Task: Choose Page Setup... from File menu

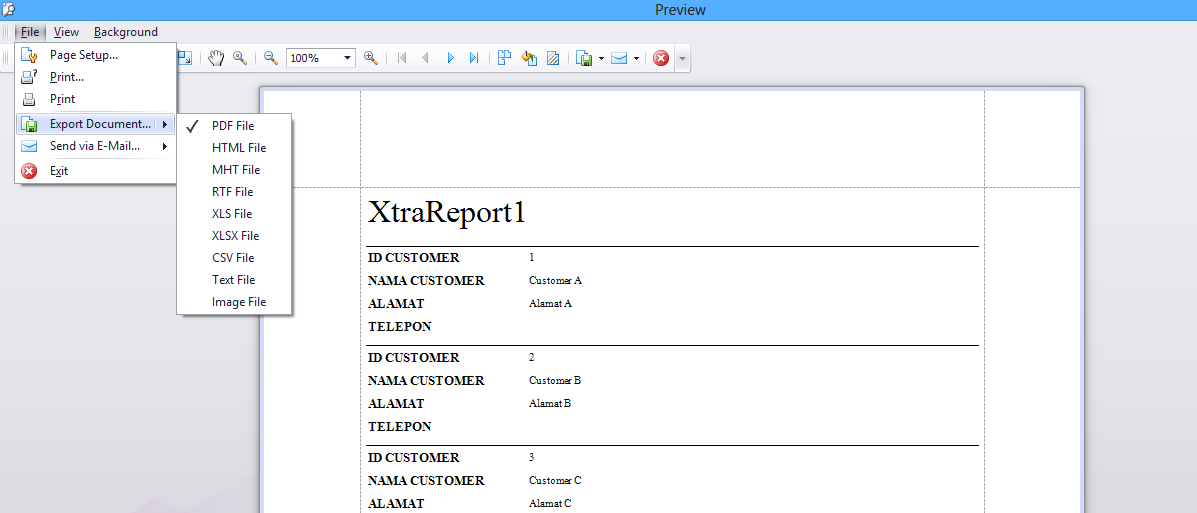Action: click(x=95, y=55)
